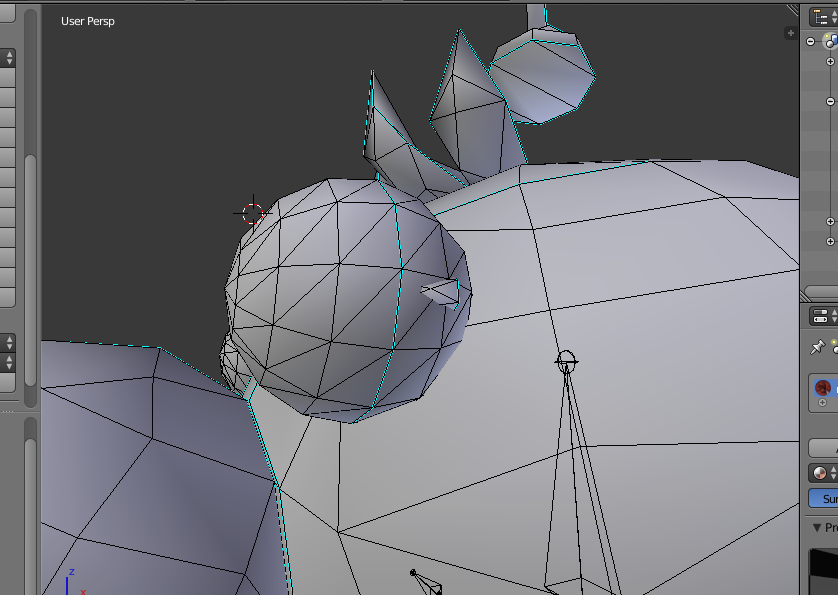This screenshot has width=838, height=595.
Task: Click the button above the material selector
Action: 824,448
